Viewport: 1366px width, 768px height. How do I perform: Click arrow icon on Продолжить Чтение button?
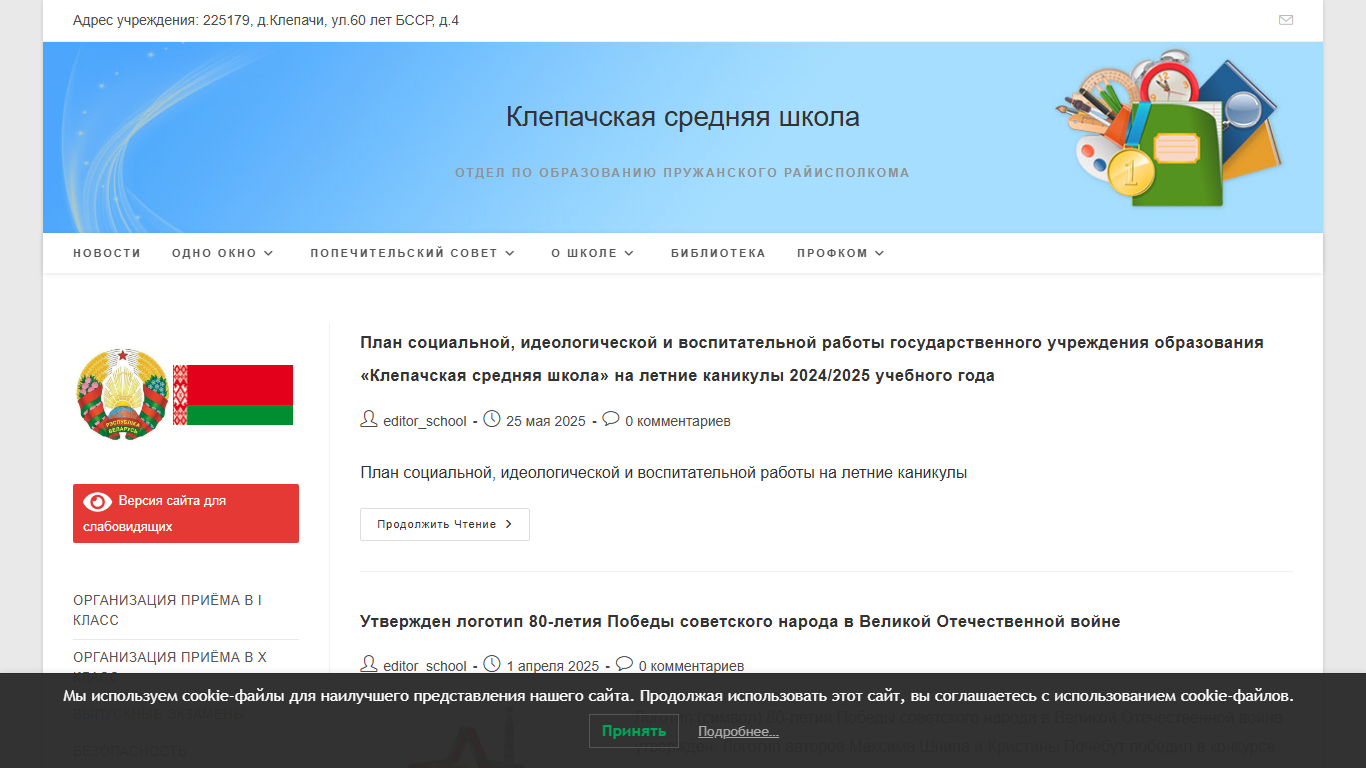pos(509,524)
